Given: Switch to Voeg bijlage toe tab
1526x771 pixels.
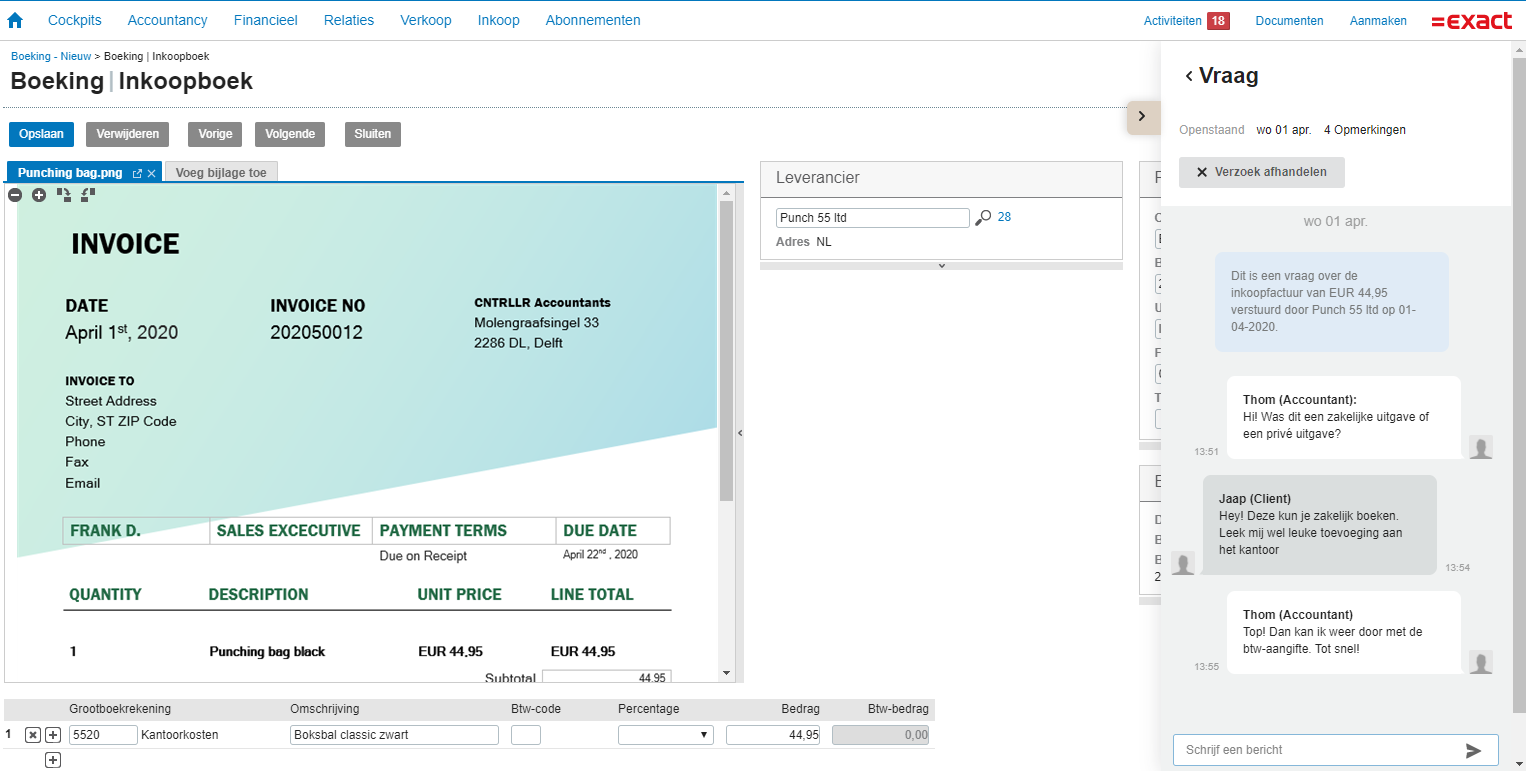Looking at the screenshot, I should click(221, 172).
